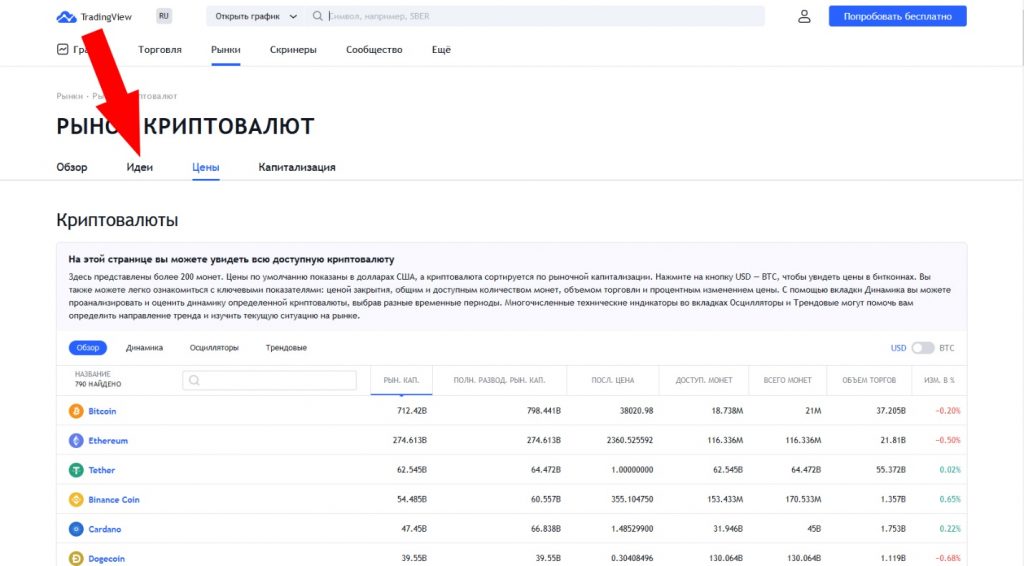Screen dimensions: 1024x566
Task: Sort by 'Изм. в %' column
Action: 940,380
